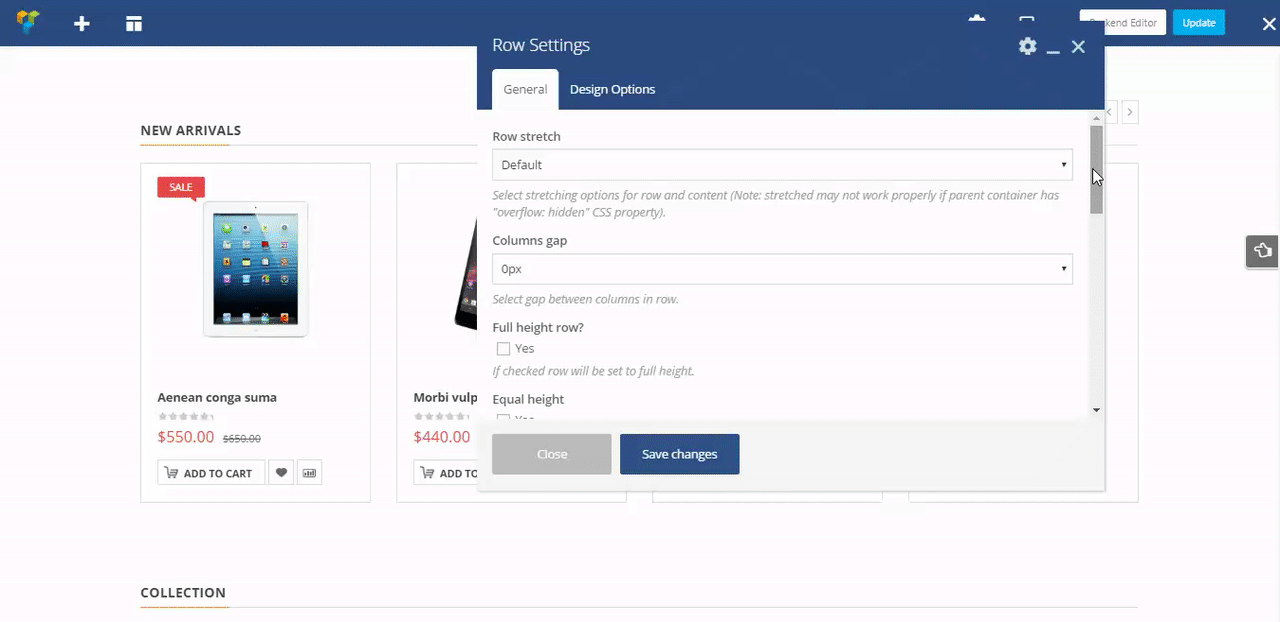The image size is (1280, 622).
Task: Add first product to wishlist heart
Action: [281, 473]
